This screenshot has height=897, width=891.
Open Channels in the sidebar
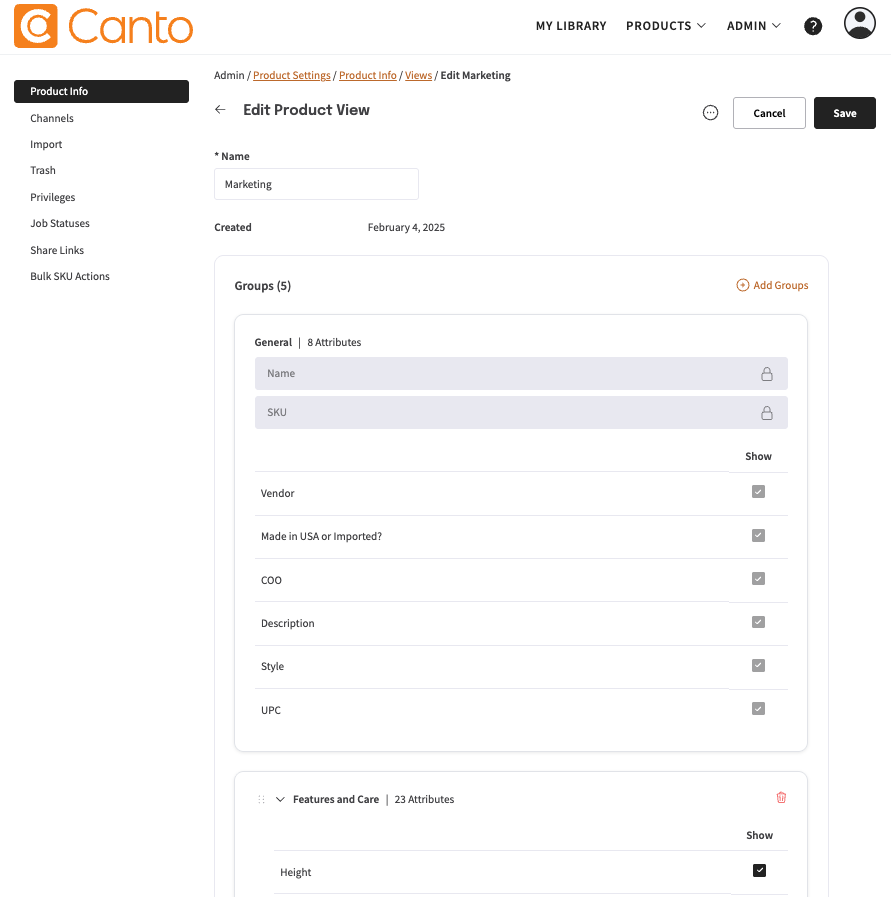point(52,118)
